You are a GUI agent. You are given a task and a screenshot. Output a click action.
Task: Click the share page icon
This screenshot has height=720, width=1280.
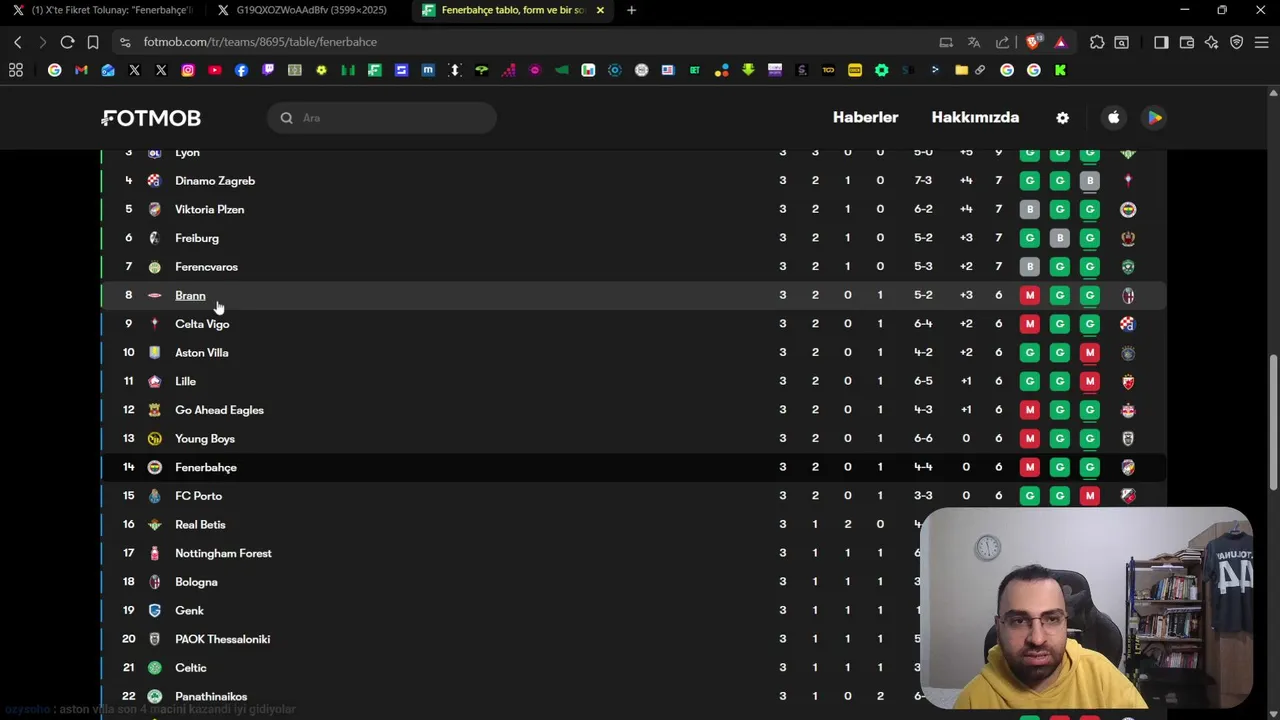(1002, 42)
